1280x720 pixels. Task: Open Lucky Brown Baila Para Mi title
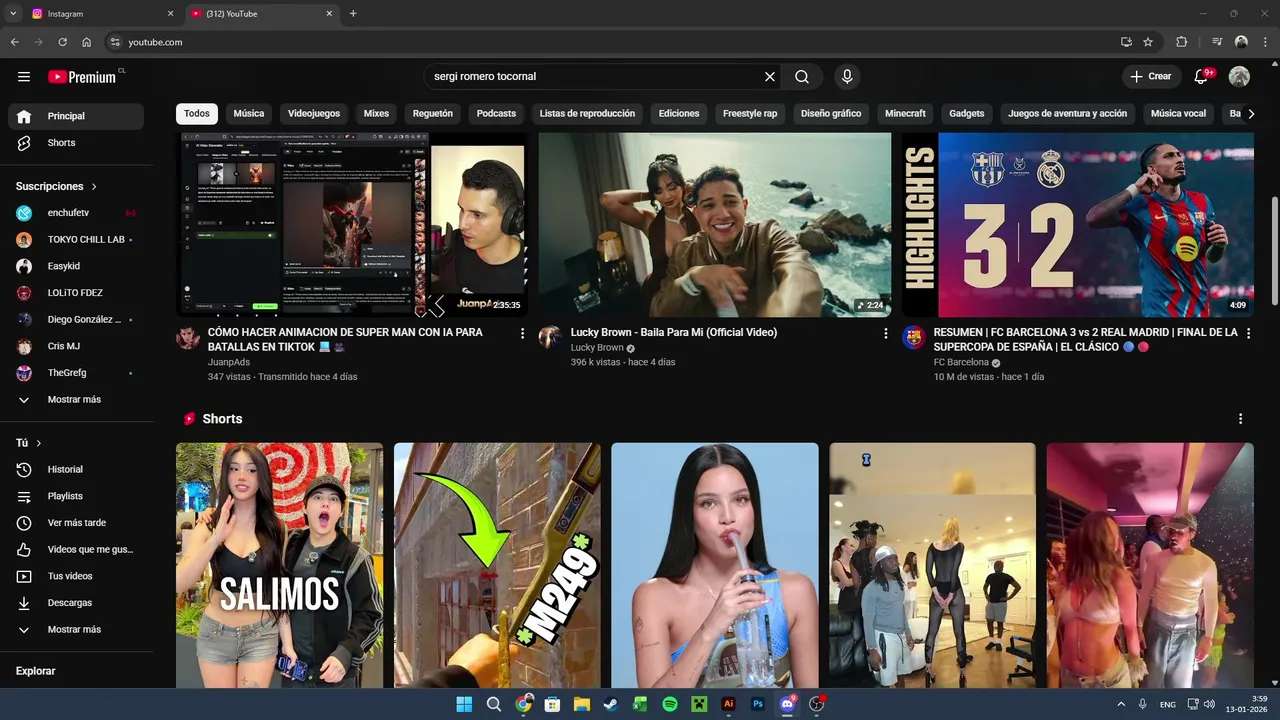click(x=674, y=332)
